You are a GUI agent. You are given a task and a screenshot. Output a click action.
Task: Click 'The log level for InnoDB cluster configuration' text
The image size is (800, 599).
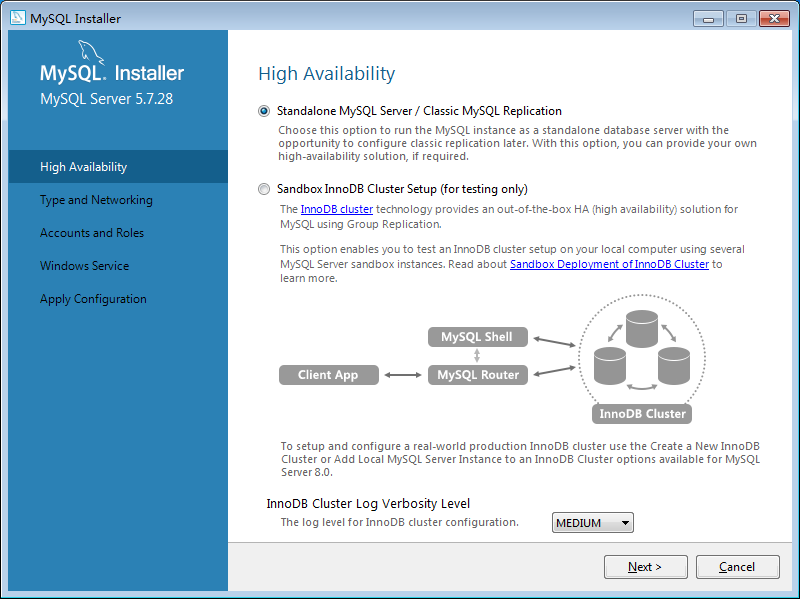[399, 522]
